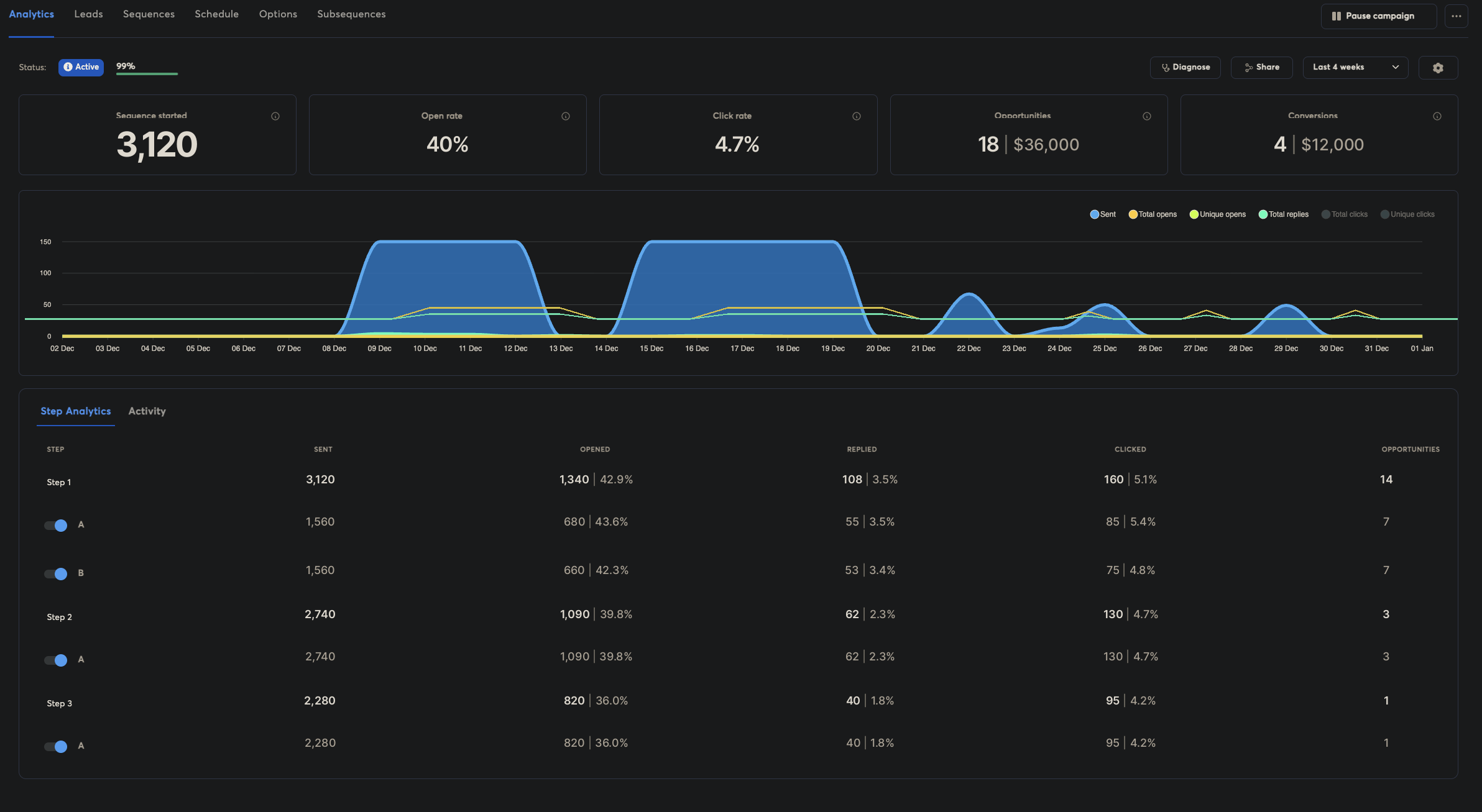The image size is (1482, 812).
Task: Toggle Total clicks in chart legend
Action: [1345, 214]
